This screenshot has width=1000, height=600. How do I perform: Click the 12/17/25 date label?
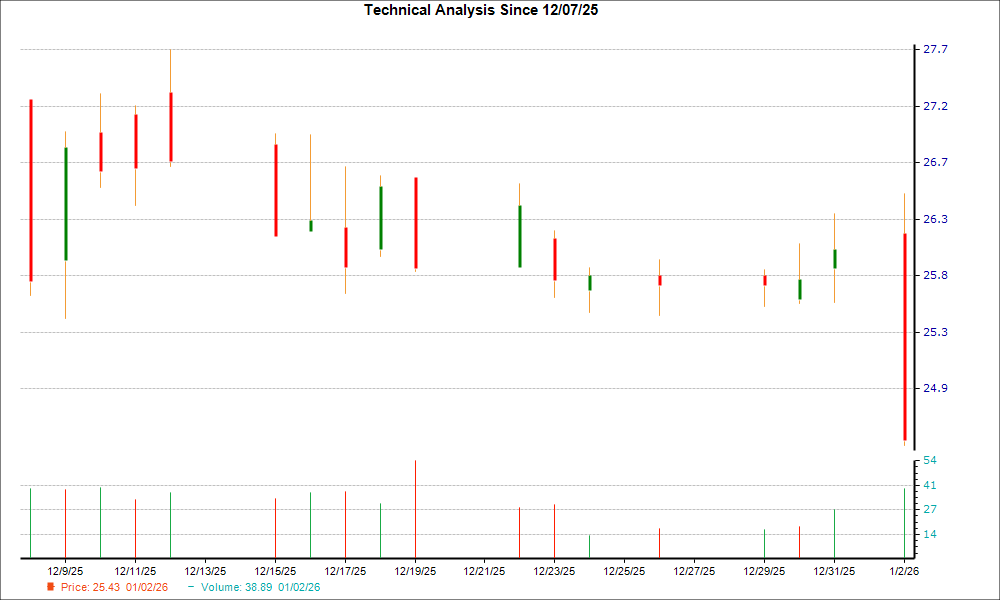click(x=345, y=571)
